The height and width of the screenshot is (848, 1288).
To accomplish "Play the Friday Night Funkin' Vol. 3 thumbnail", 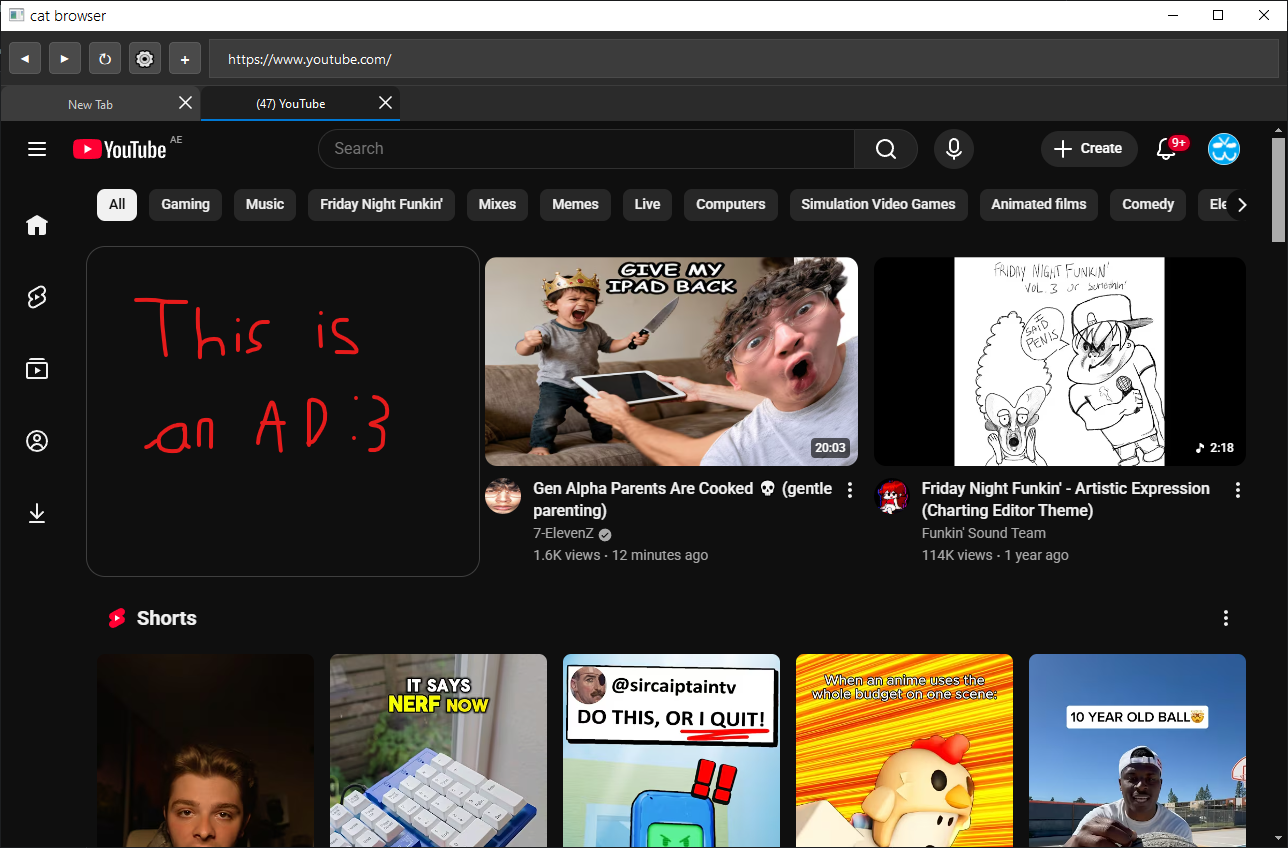I will click(x=1060, y=361).
